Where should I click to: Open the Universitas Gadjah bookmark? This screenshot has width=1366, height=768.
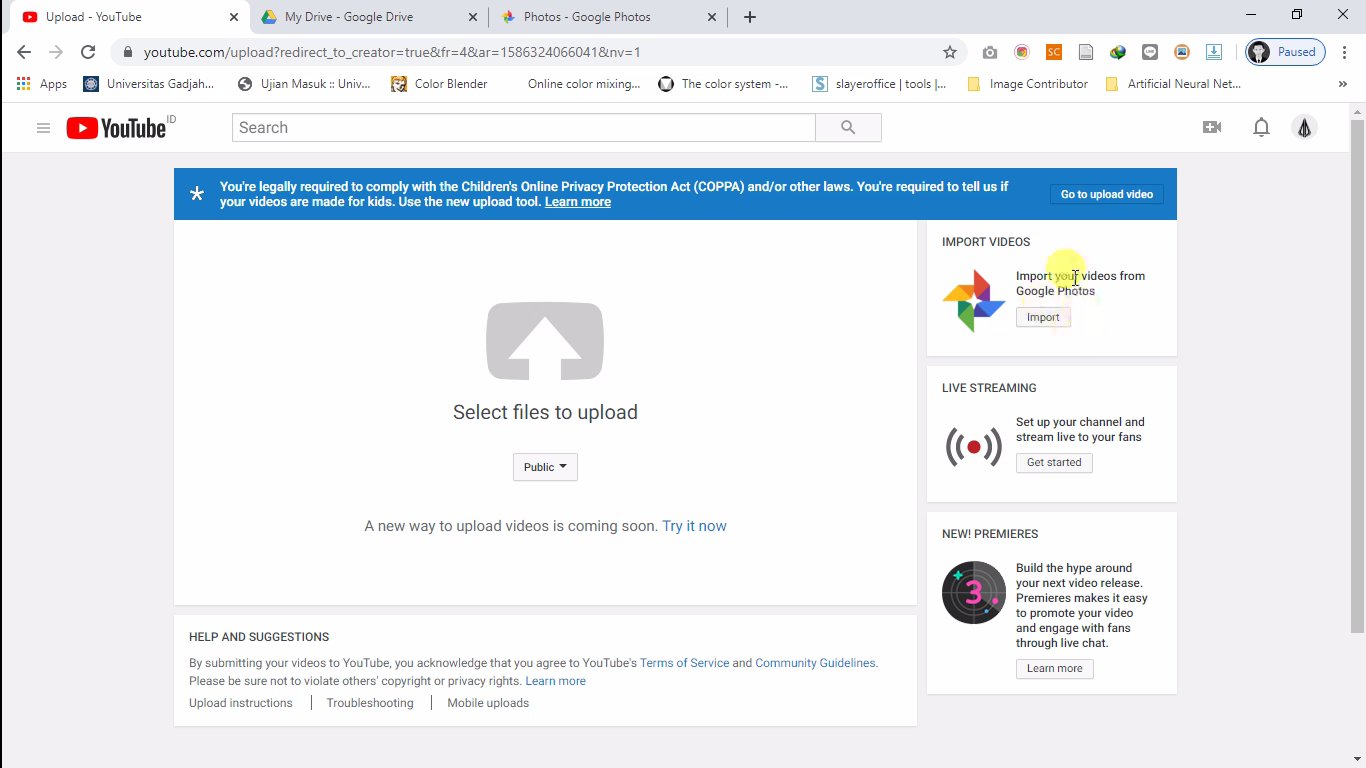tap(148, 84)
